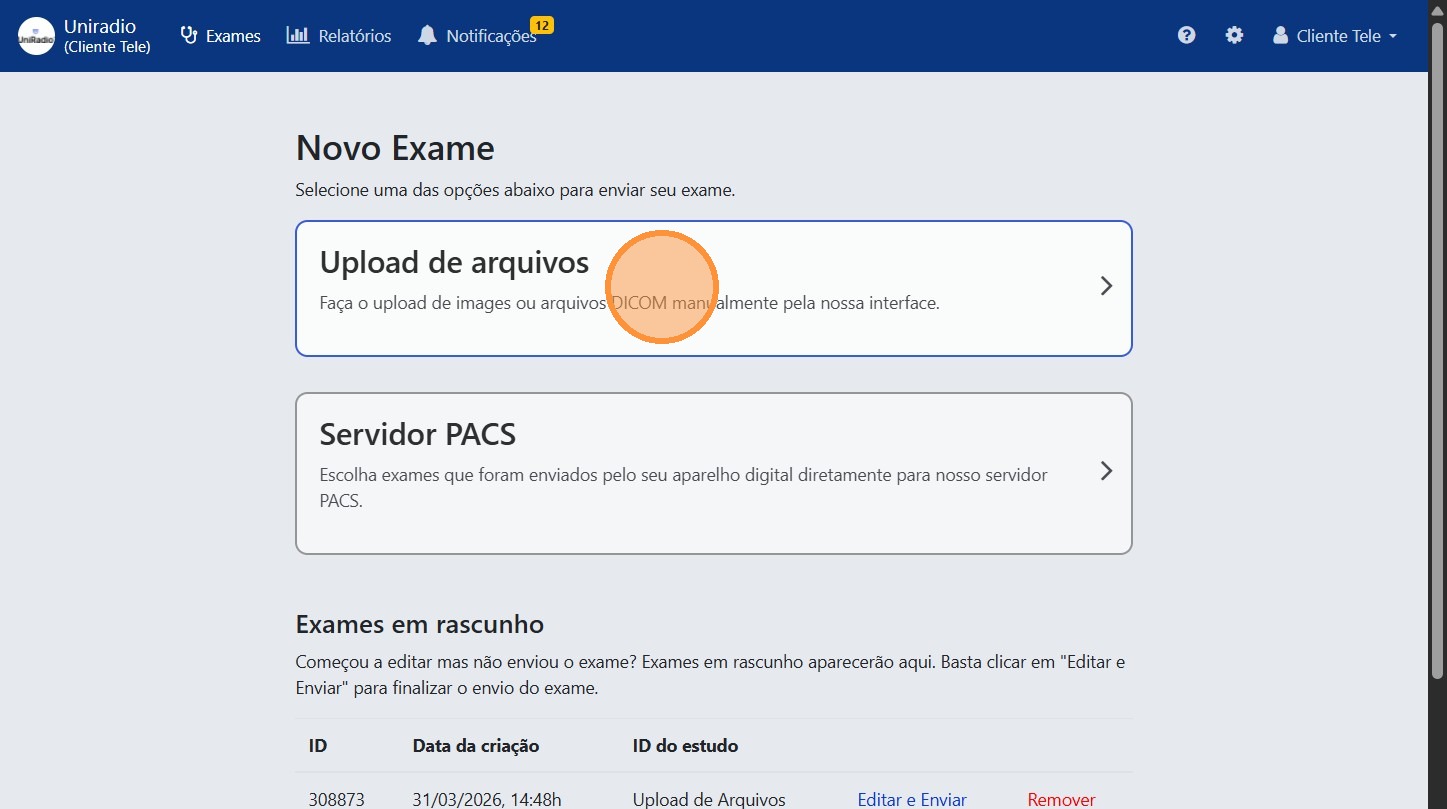Click the Relatórios bar chart icon
Screen dimensions: 1447x809
[297, 35]
